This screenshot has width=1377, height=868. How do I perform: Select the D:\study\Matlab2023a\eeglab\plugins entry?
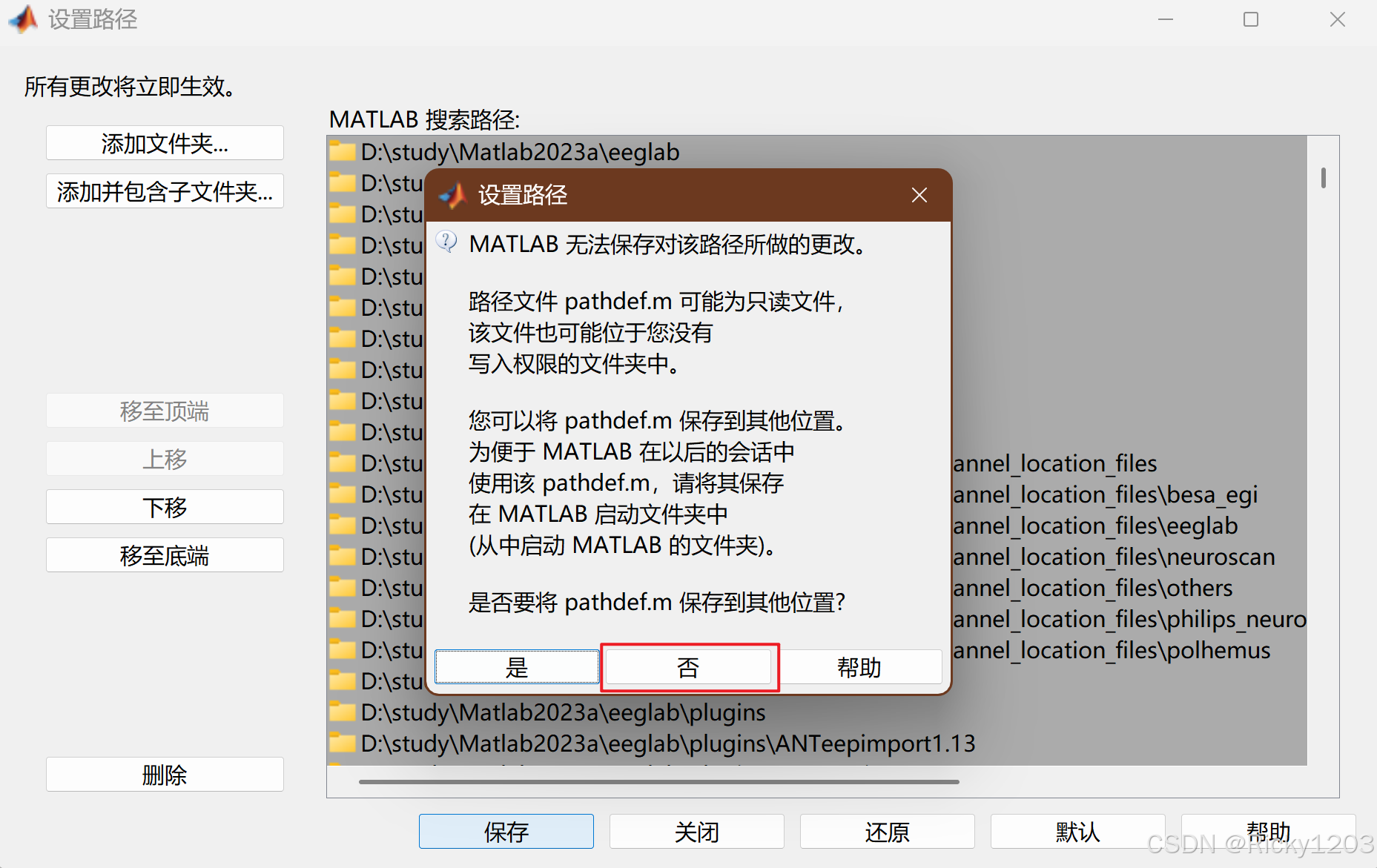(x=563, y=712)
